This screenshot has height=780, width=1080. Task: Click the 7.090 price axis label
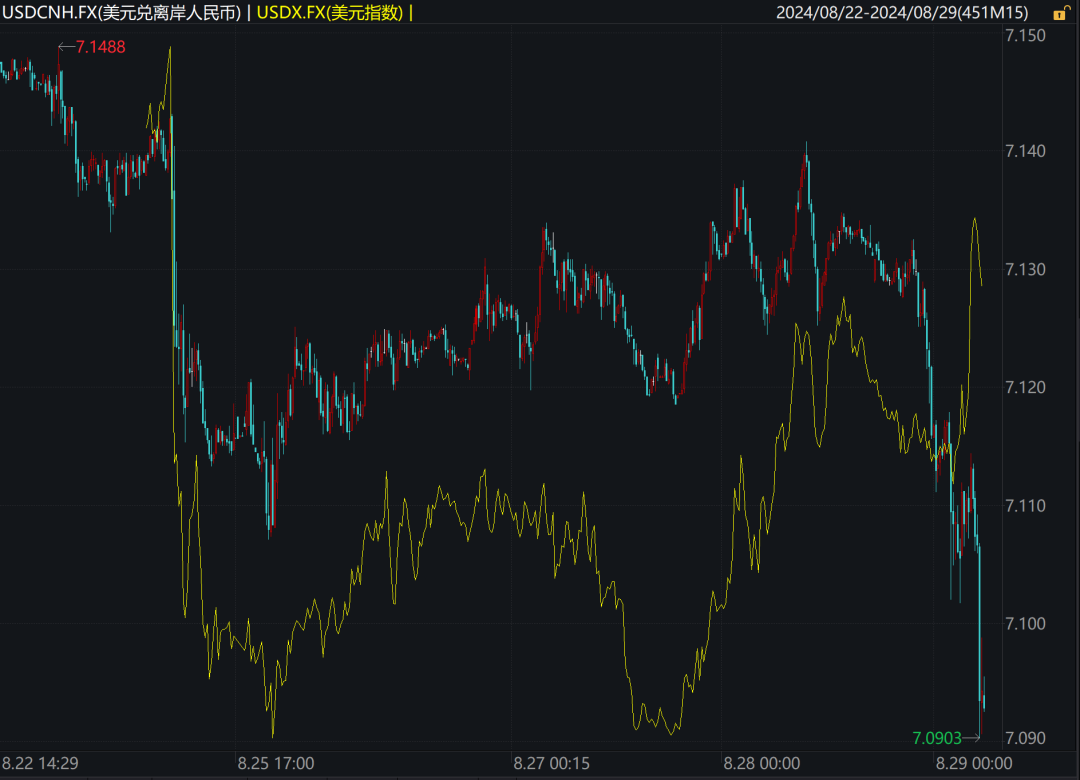pos(1024,738)
